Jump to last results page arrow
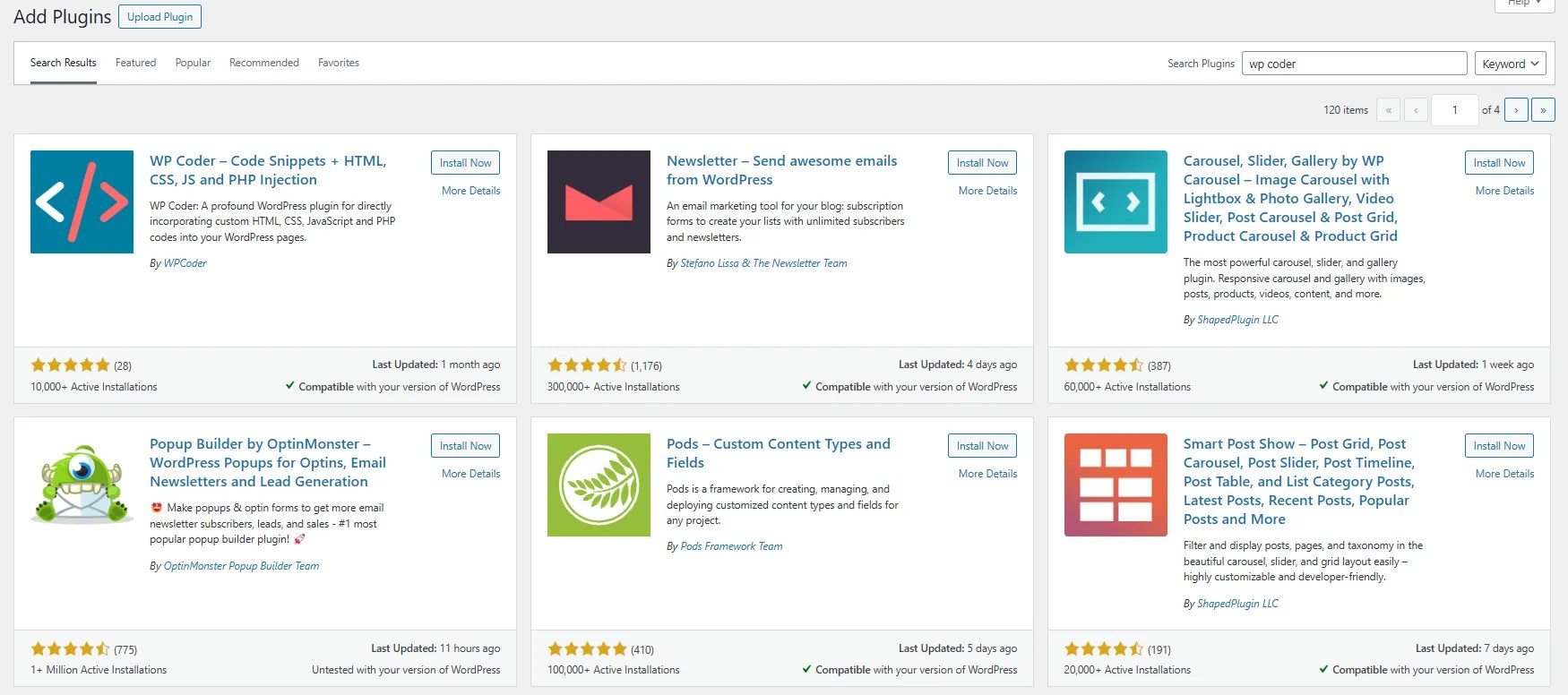1568x695 pixels. [1543, 110]
